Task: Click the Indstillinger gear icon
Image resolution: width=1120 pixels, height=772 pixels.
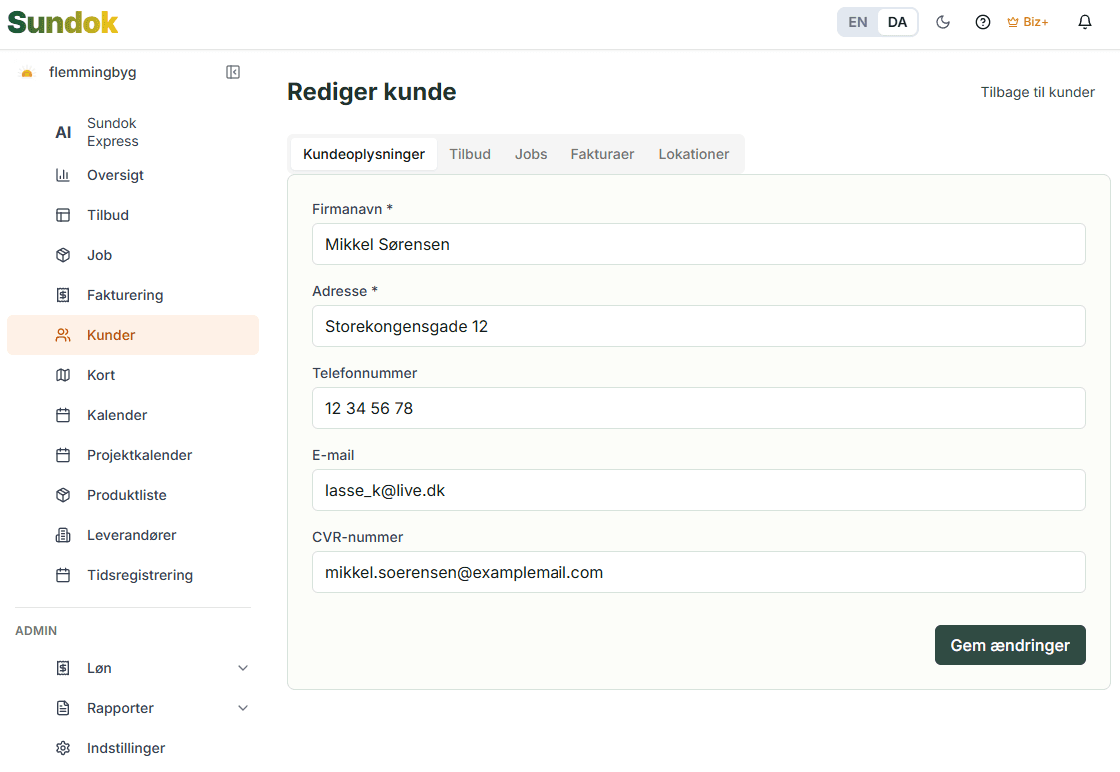Action: [63, 748]
